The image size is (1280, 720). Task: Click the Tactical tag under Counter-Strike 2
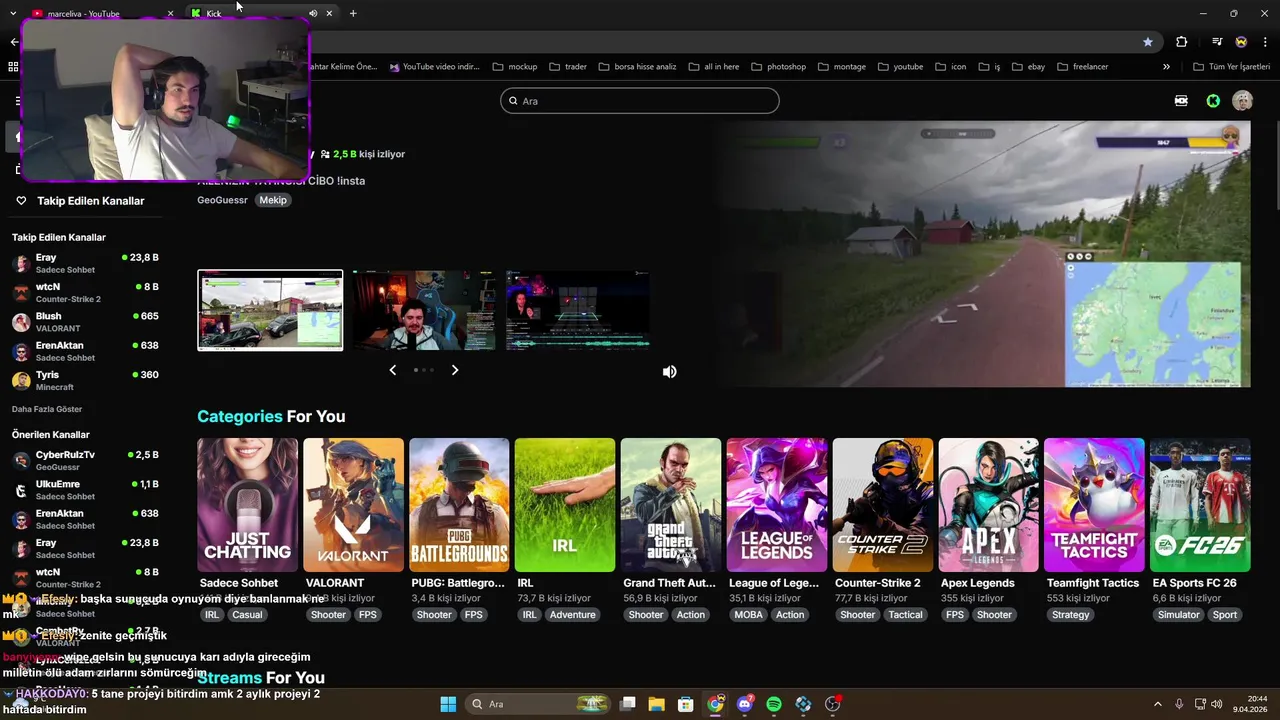coord(905,615)
